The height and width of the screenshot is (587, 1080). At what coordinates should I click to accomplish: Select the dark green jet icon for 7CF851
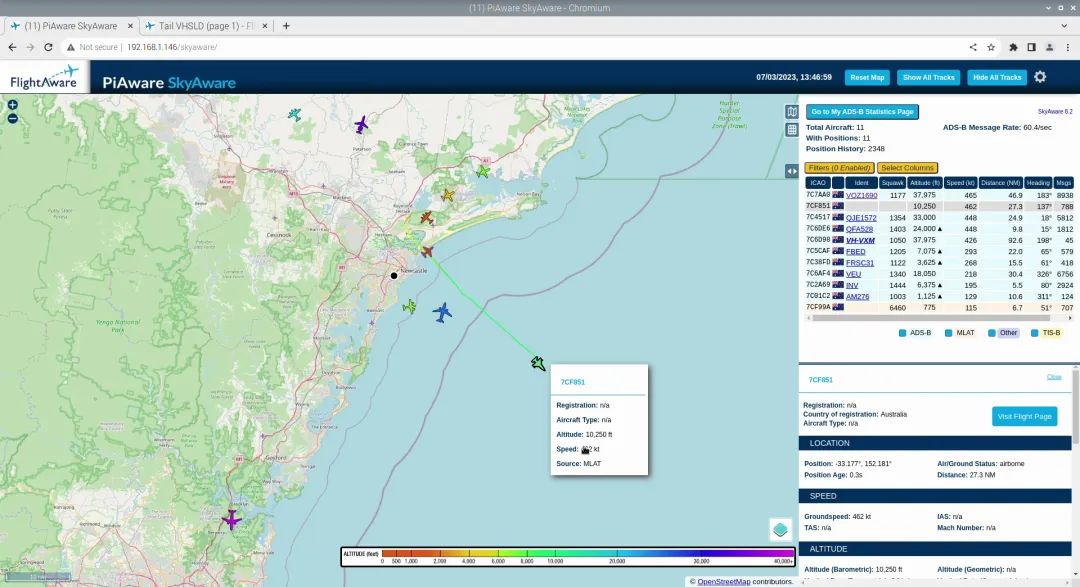(538, 363)
